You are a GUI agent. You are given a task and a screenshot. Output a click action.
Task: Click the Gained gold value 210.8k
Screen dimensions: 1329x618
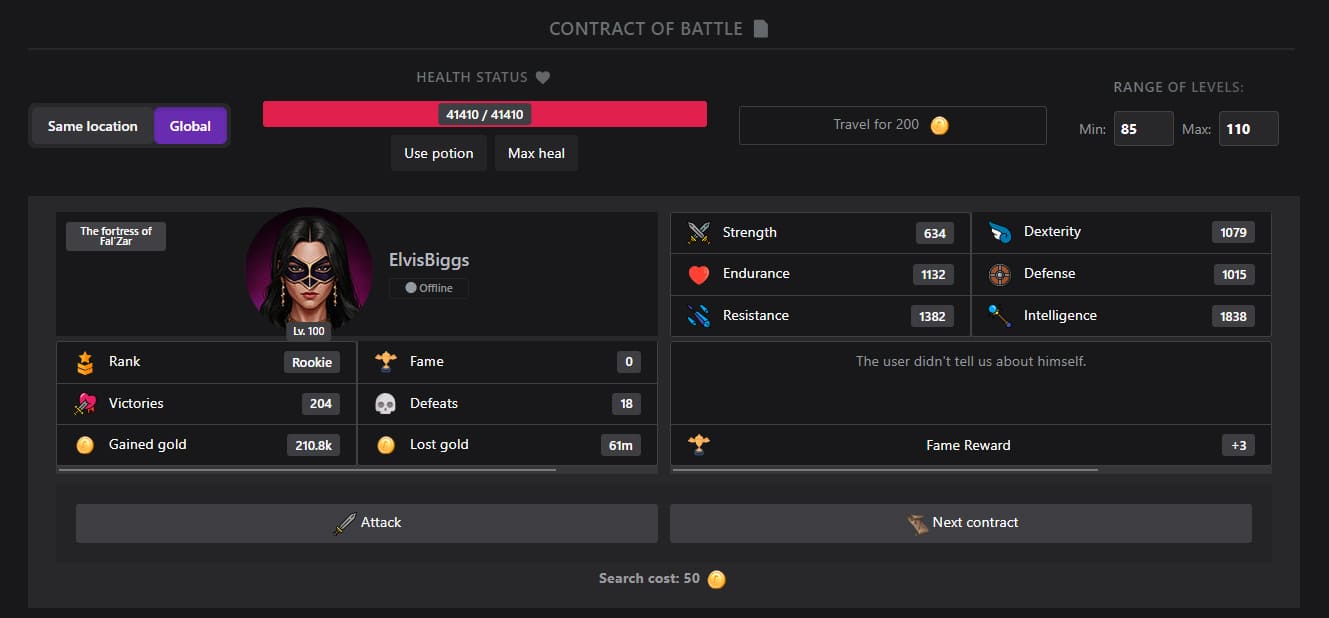point(314,445)
